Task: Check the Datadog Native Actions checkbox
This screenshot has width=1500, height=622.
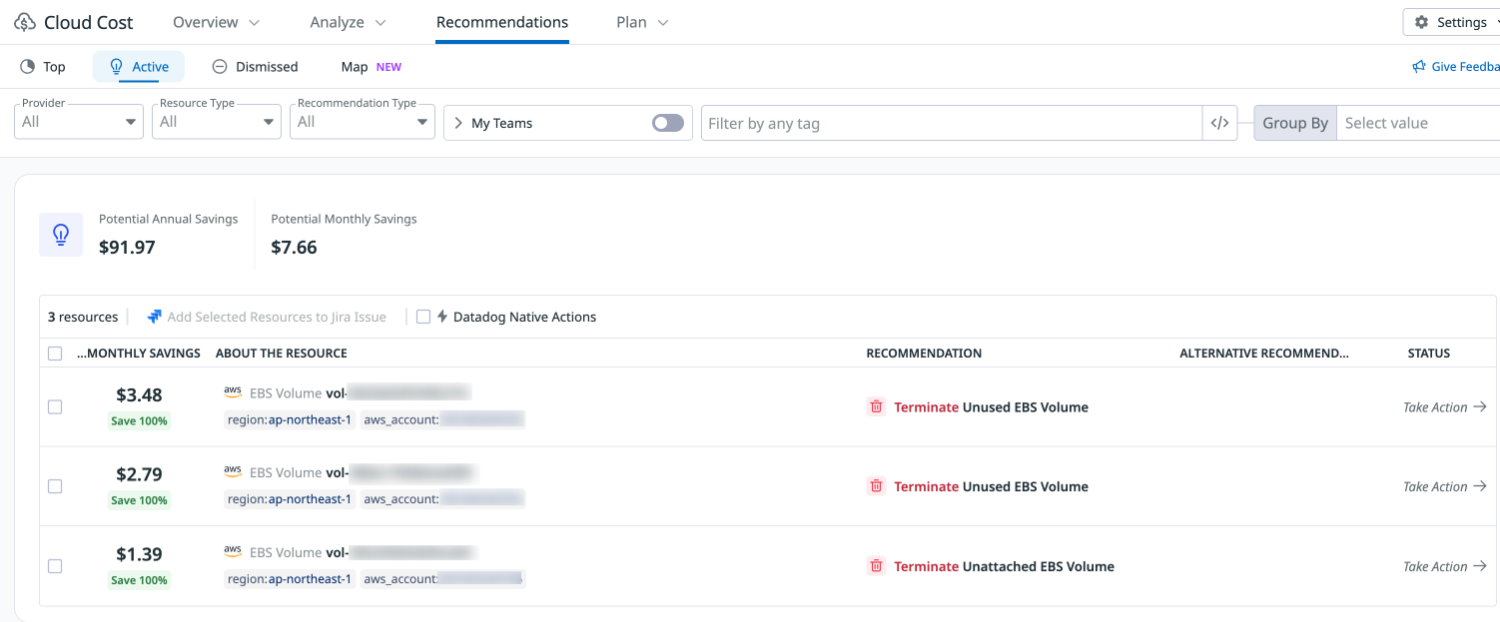Action: [x=423, y=317]
